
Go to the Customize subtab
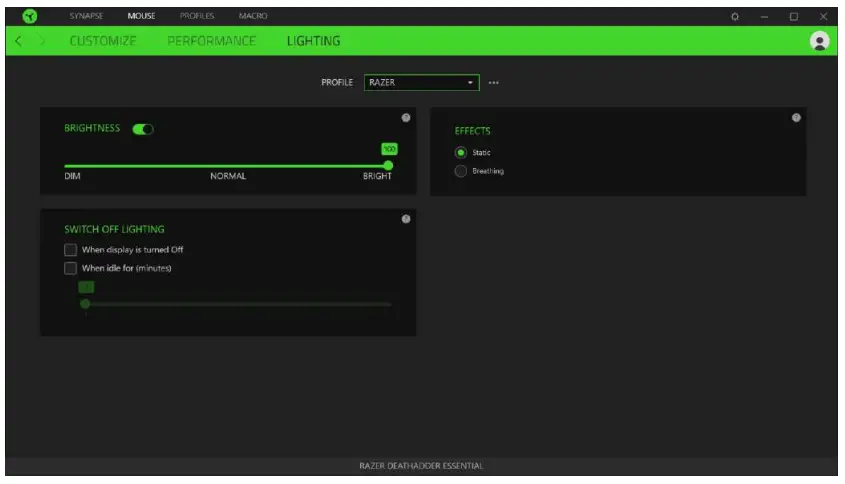[x=103, y=41]
